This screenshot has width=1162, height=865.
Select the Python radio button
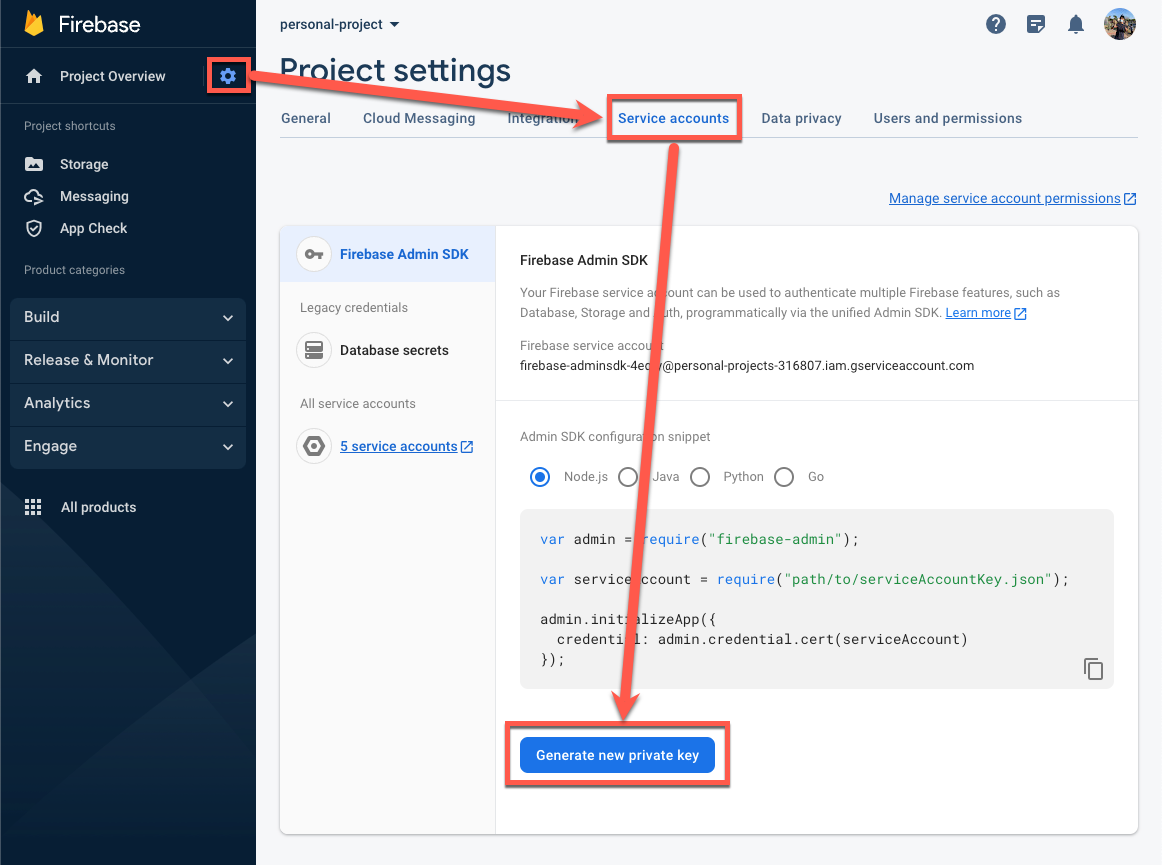click(x=700, y=477)
